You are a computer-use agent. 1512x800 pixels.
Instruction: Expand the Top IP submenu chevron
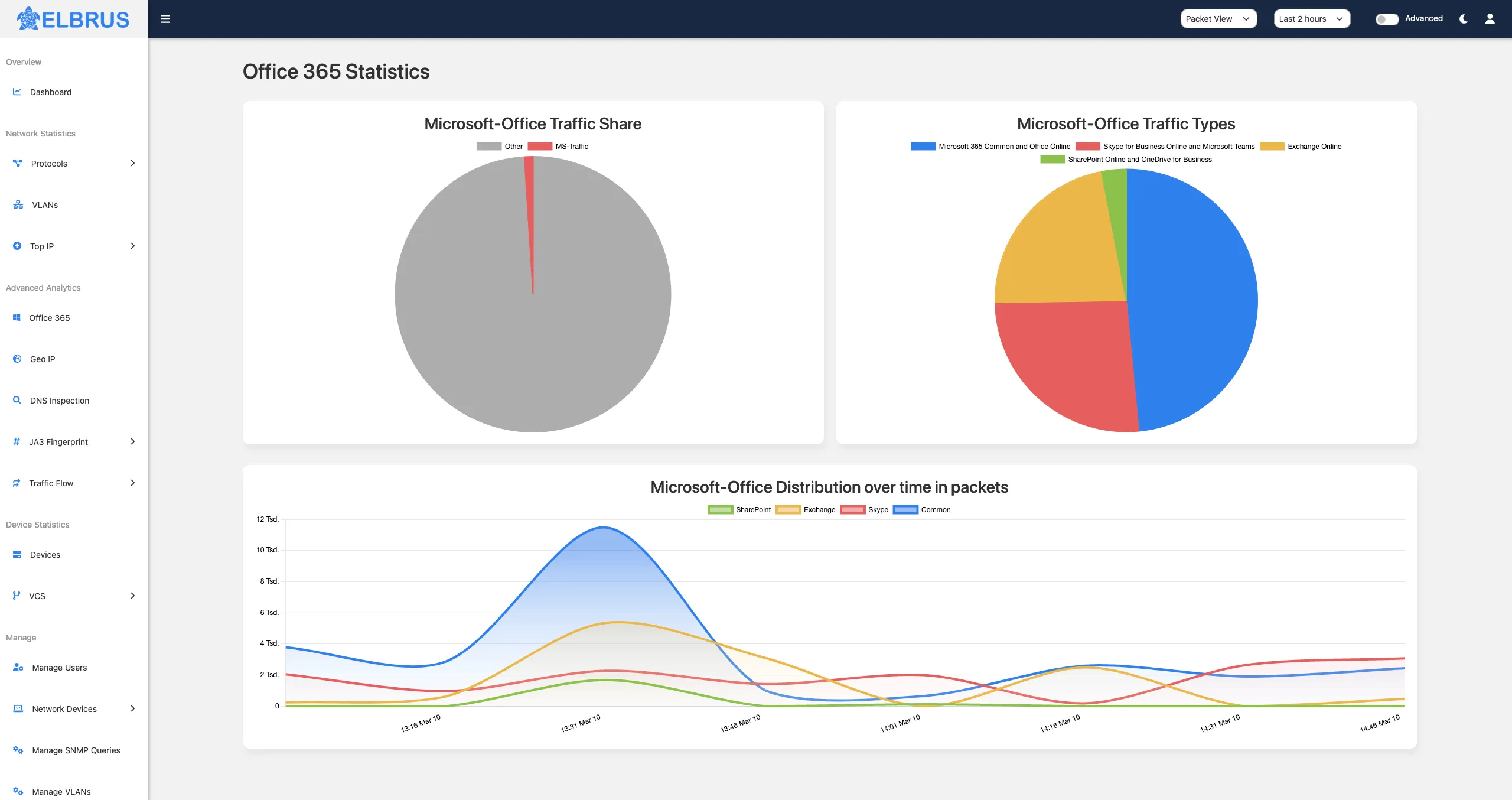133,246
